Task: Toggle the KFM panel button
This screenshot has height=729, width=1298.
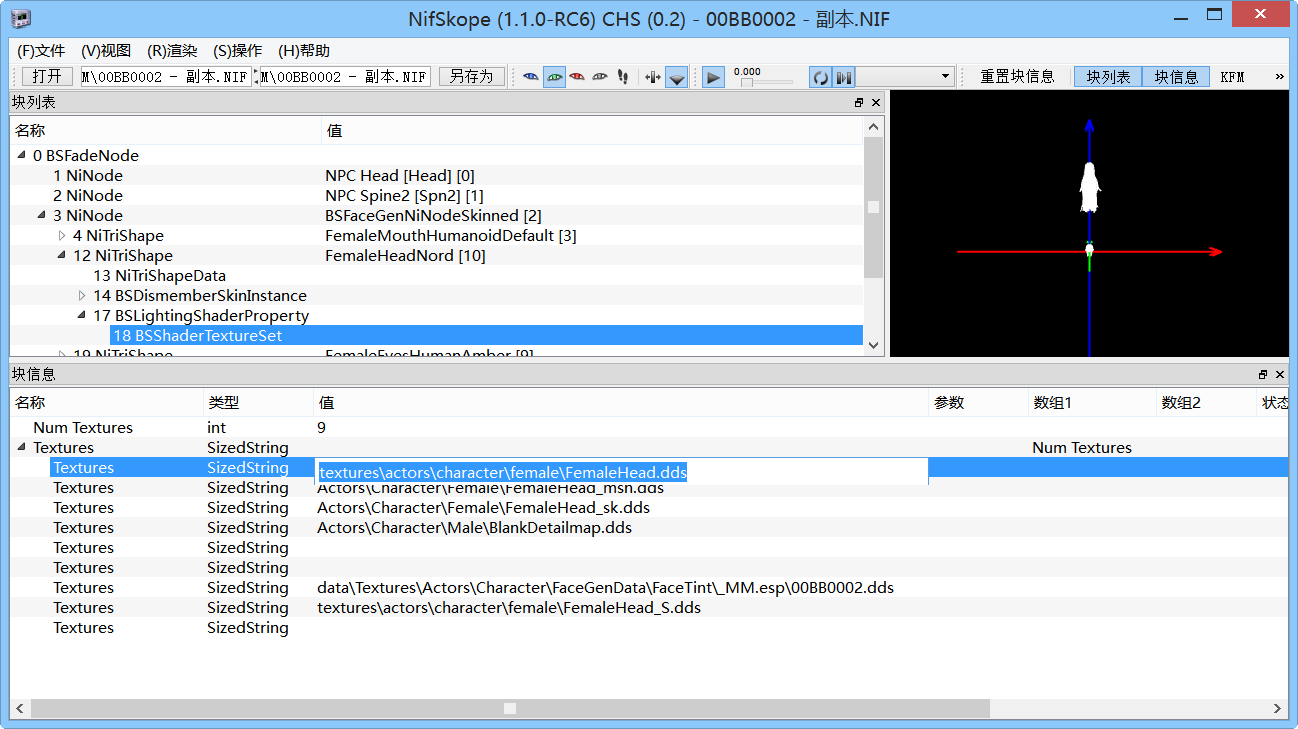Action: (1232, 77)
